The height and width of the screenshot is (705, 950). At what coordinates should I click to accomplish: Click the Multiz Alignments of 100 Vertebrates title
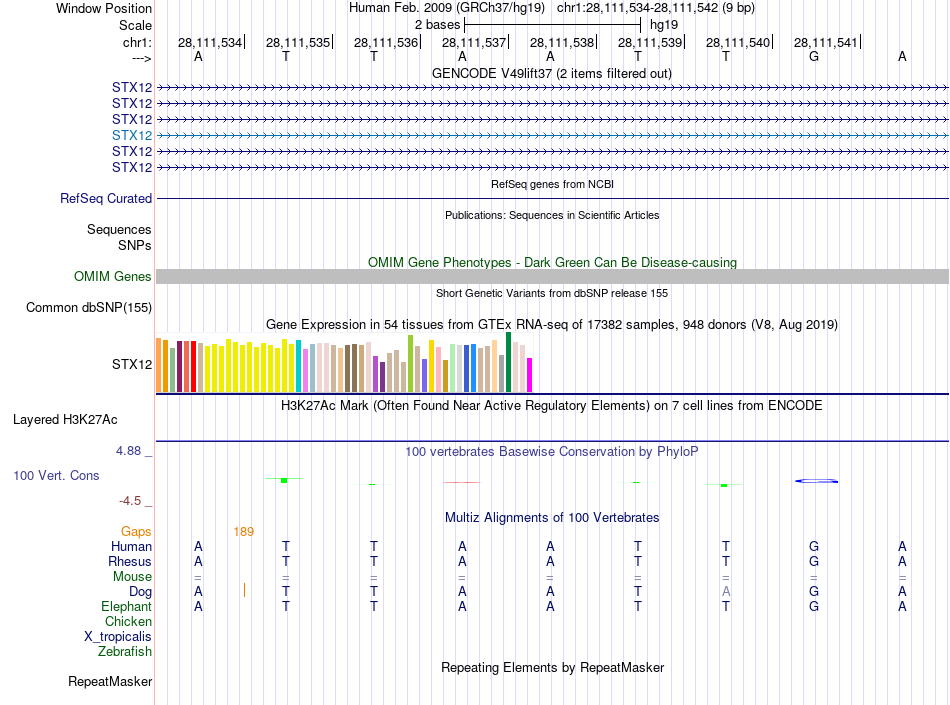click(551, 518)
